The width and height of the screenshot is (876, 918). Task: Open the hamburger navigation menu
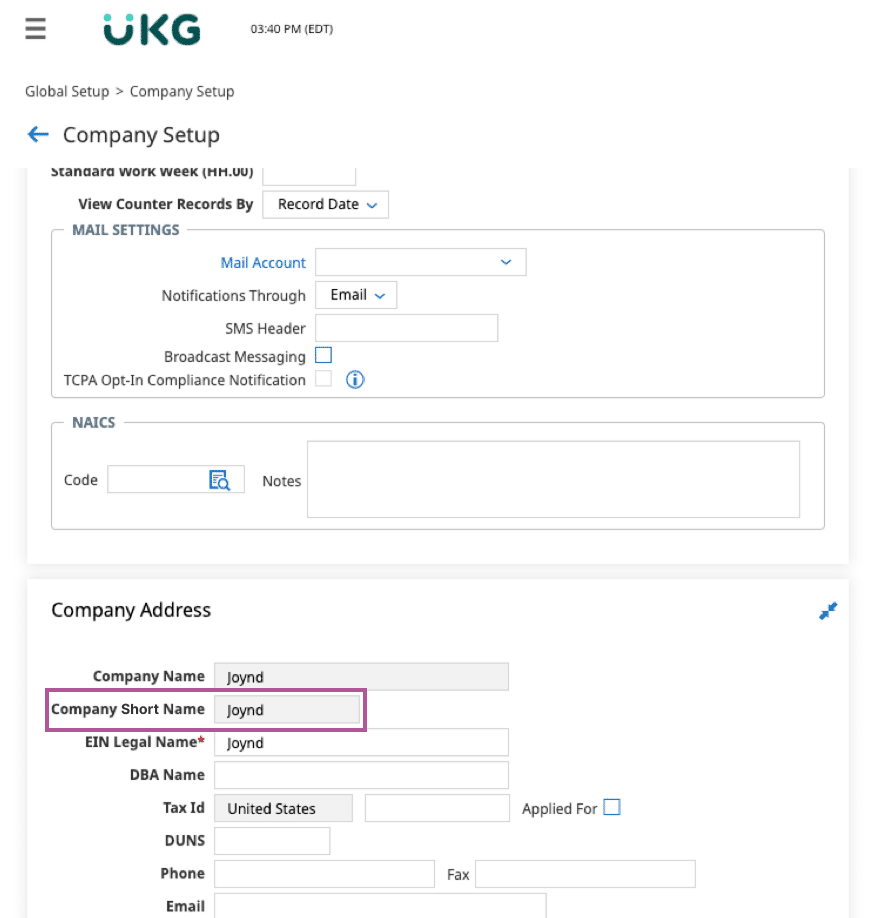[36, 29]
